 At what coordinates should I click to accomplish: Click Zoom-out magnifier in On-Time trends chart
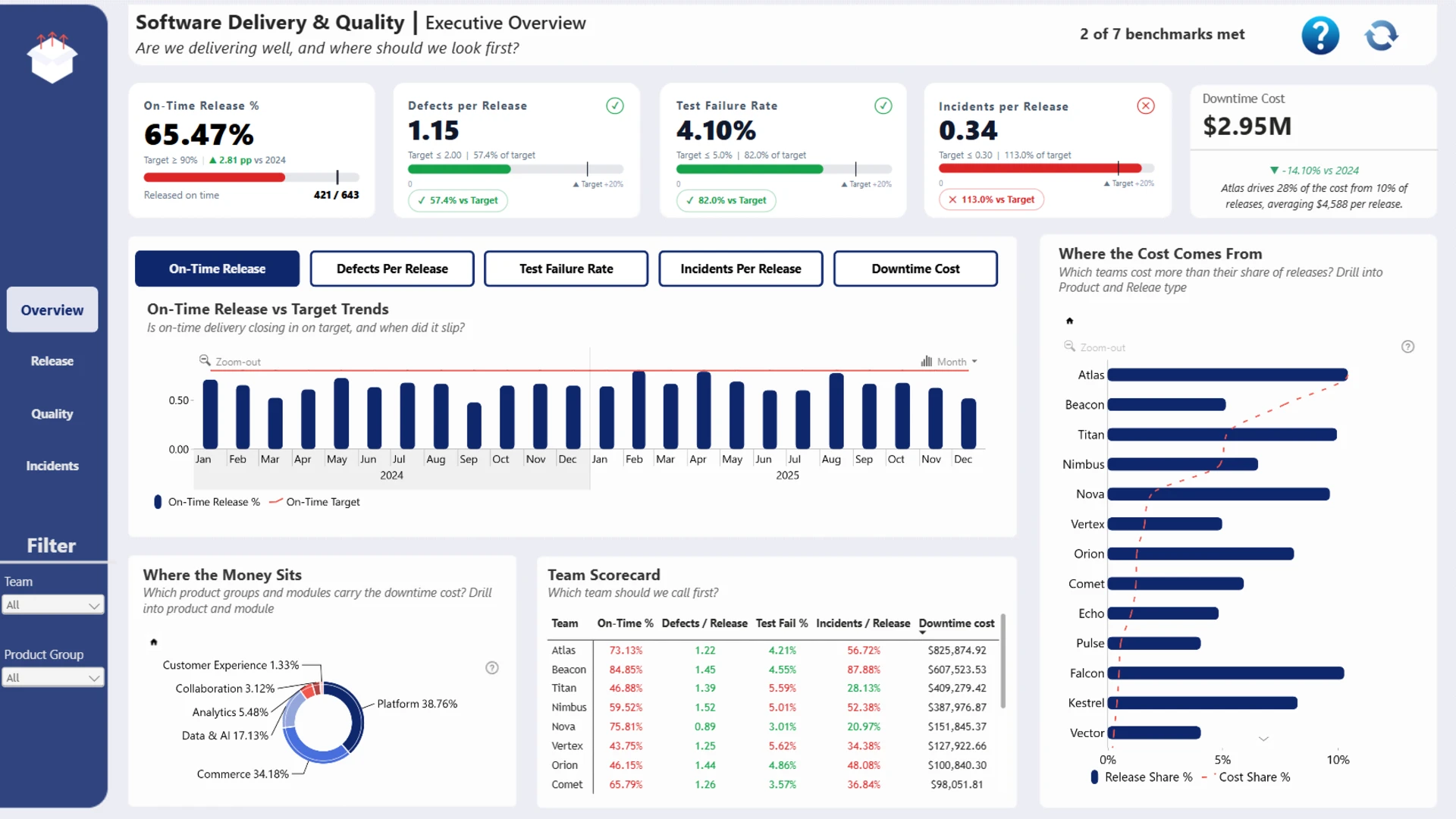point(205,361)
